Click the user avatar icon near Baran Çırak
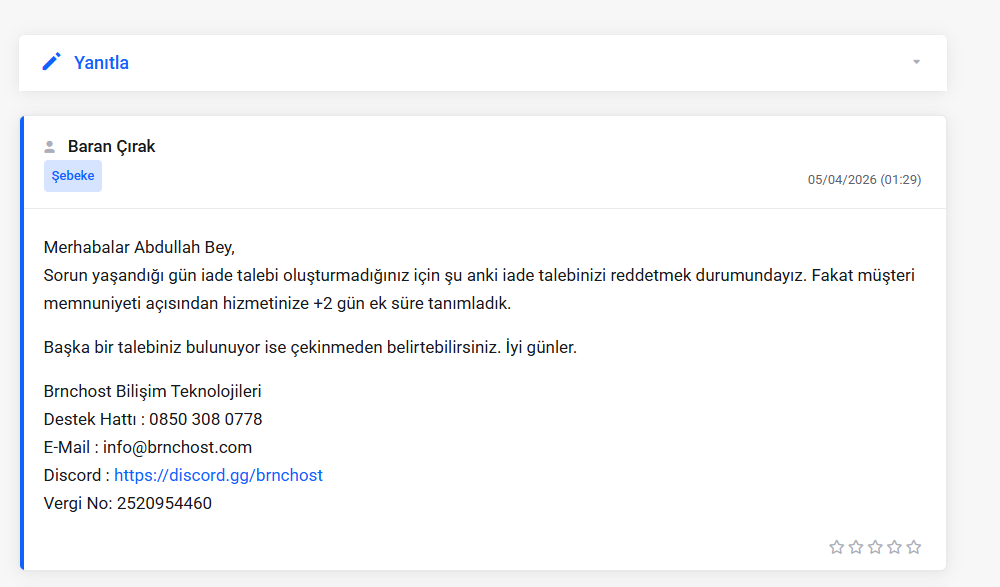The image size is (1000, 587). click(50, 147)
